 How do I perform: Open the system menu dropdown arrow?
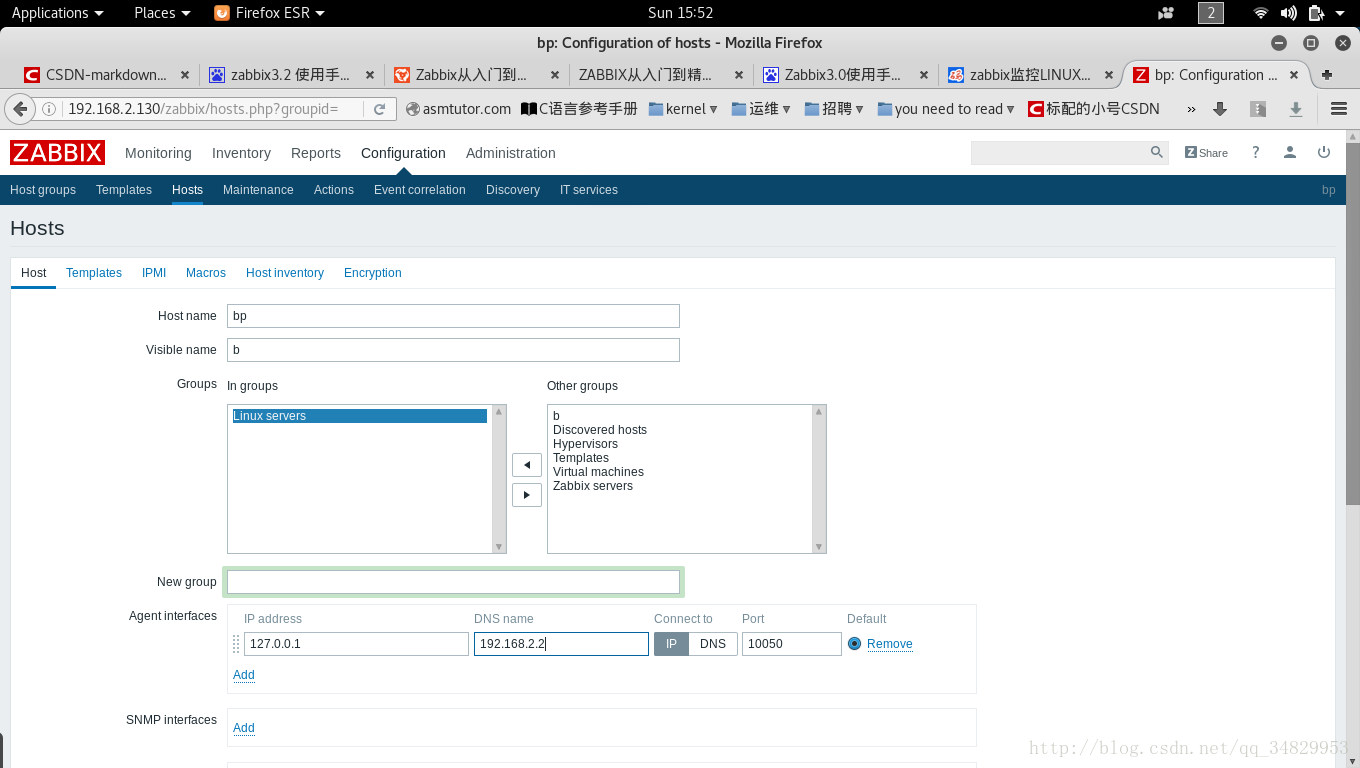(1340, 13)
